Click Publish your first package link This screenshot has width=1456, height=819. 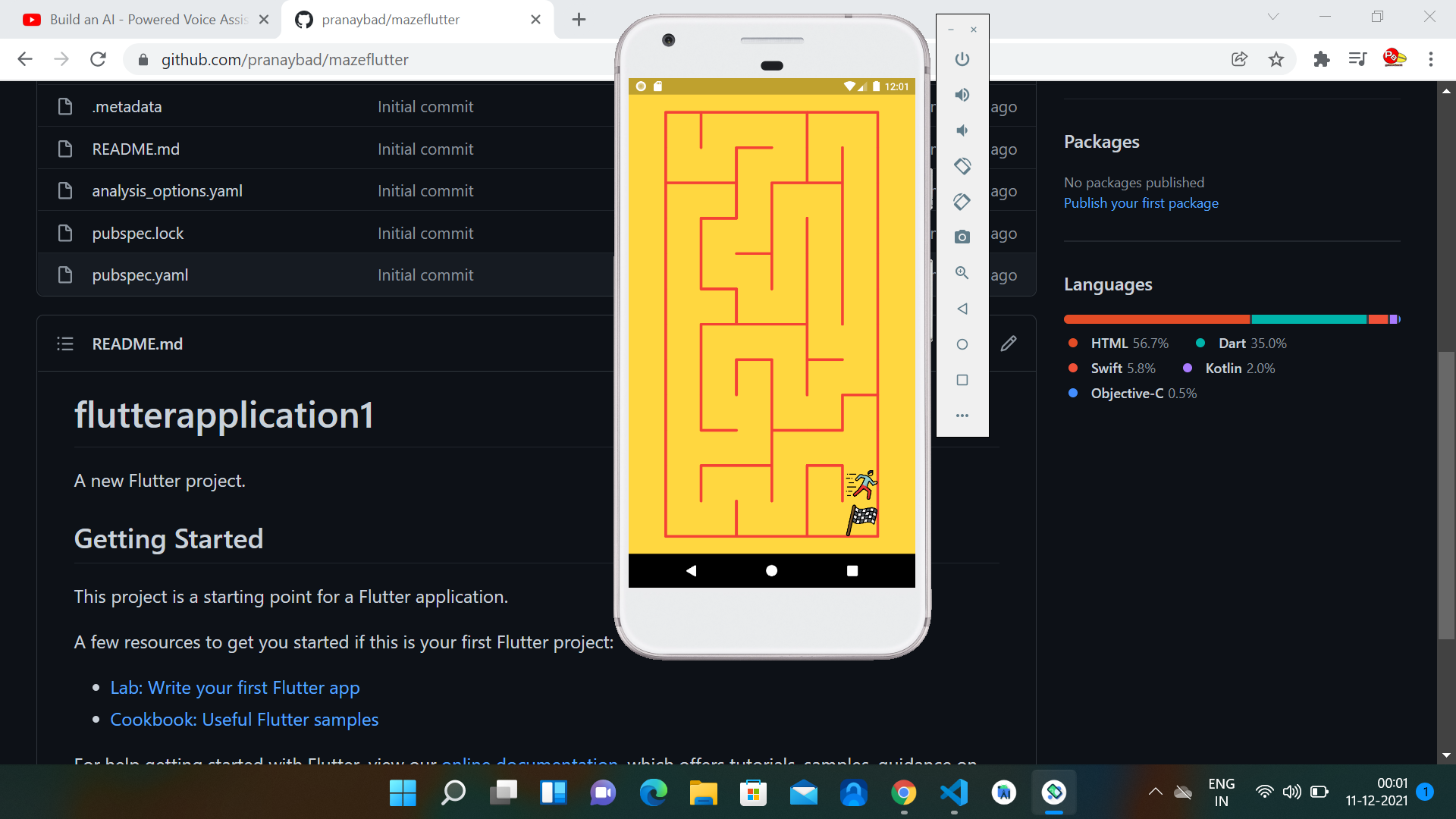coord(1141,203)
